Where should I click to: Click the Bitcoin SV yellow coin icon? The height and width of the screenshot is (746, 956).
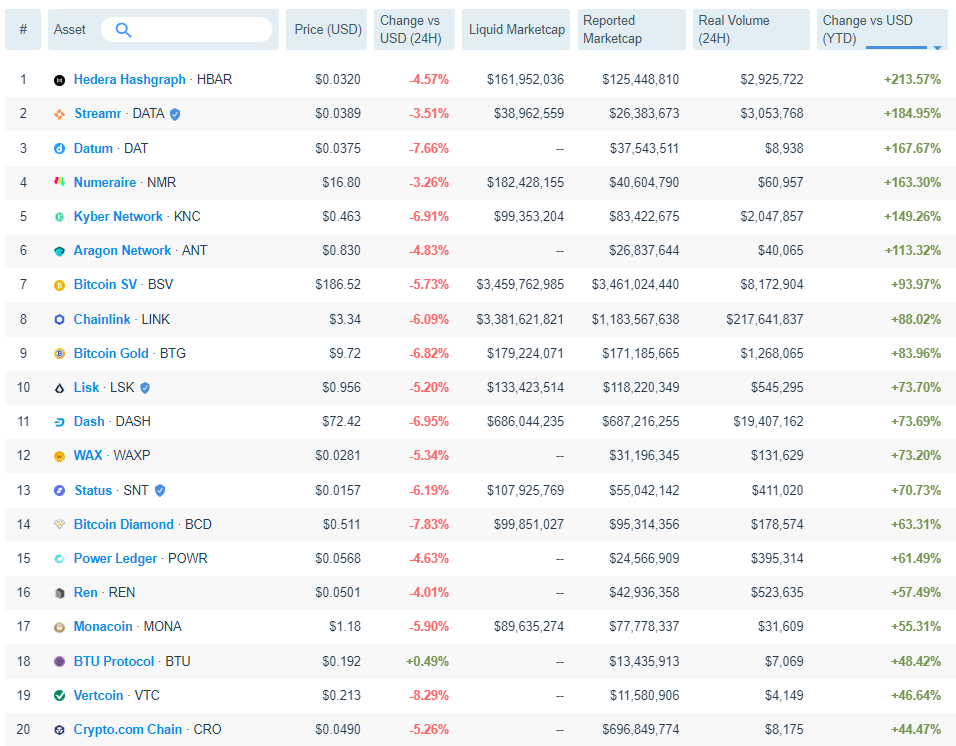[59, 285]
